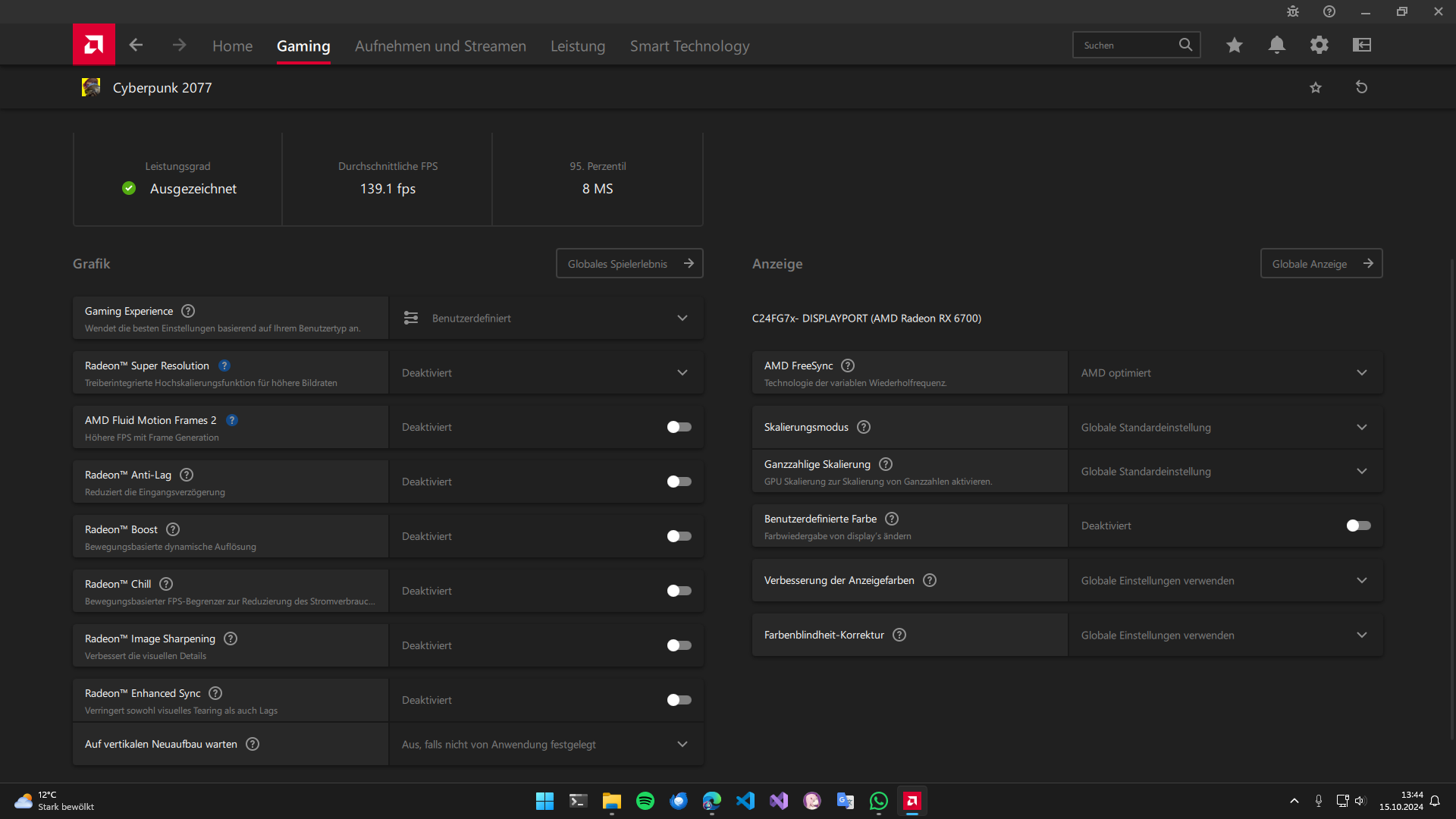
Task: Open Globales Spielerlebnis settings
Action: (x=629, y=263)
